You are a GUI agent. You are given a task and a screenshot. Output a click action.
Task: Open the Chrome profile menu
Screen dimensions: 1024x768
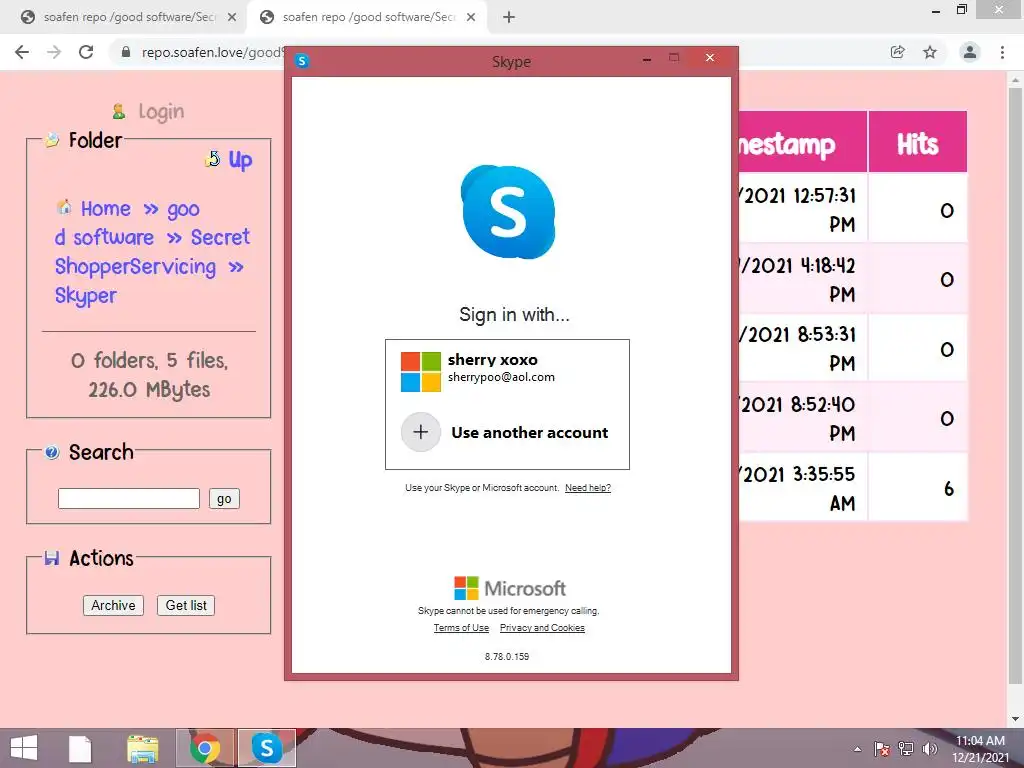(x=970, y=52)
